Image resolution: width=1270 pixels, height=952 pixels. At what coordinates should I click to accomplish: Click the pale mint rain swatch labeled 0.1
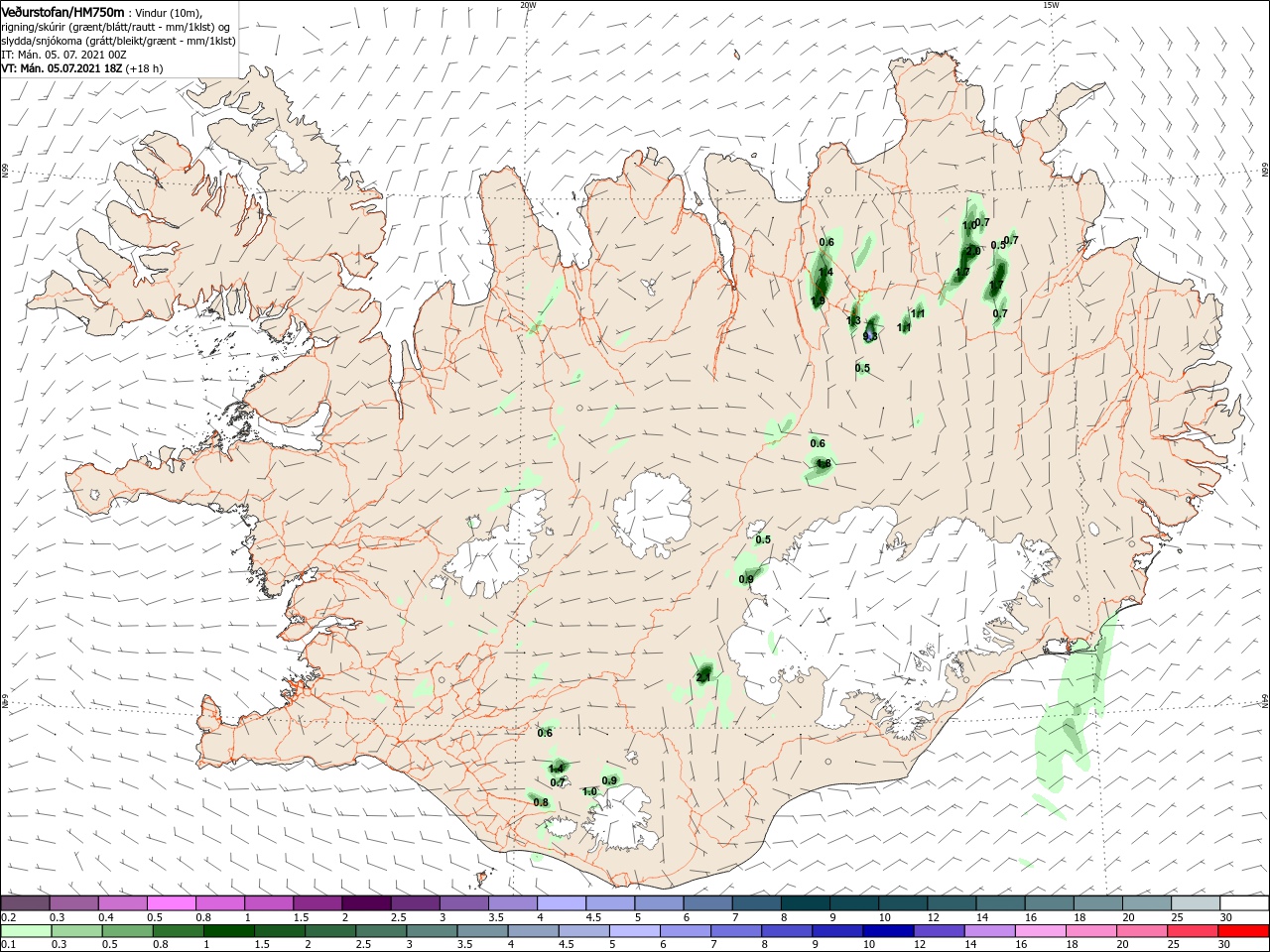tap(25, 931)
